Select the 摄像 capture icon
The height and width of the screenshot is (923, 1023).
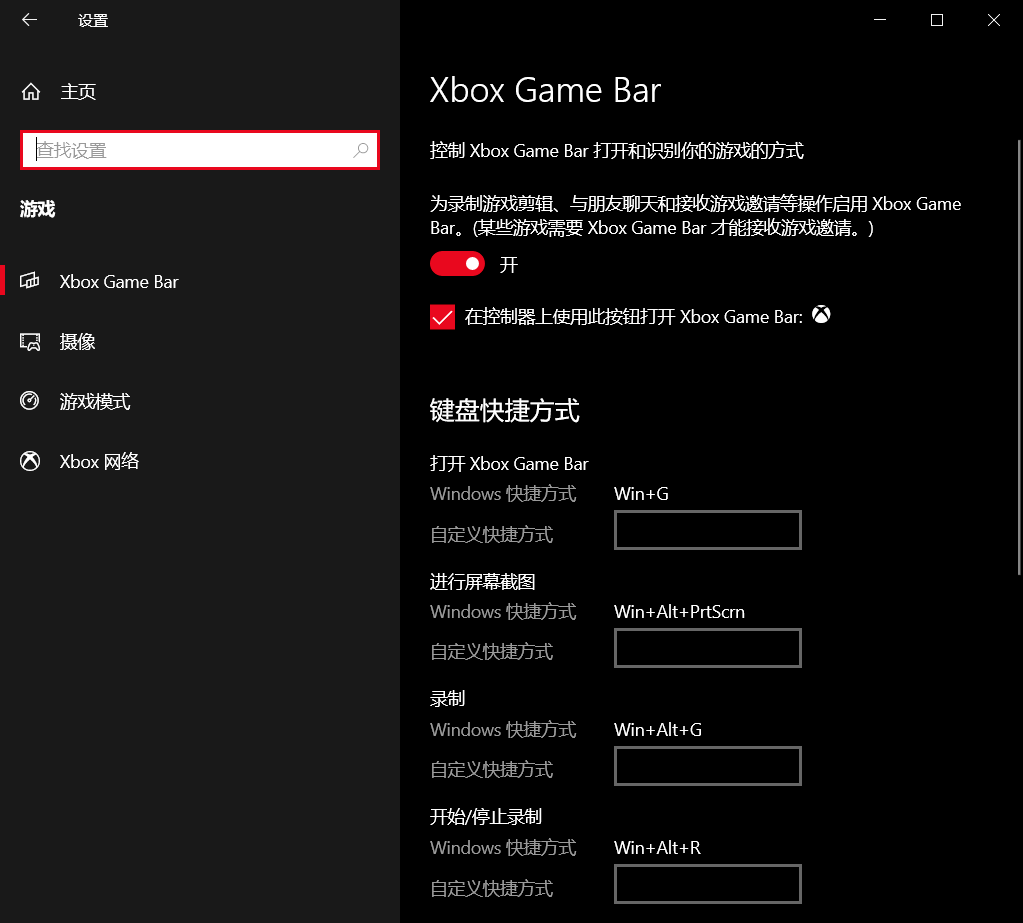[x=30, y=341]
